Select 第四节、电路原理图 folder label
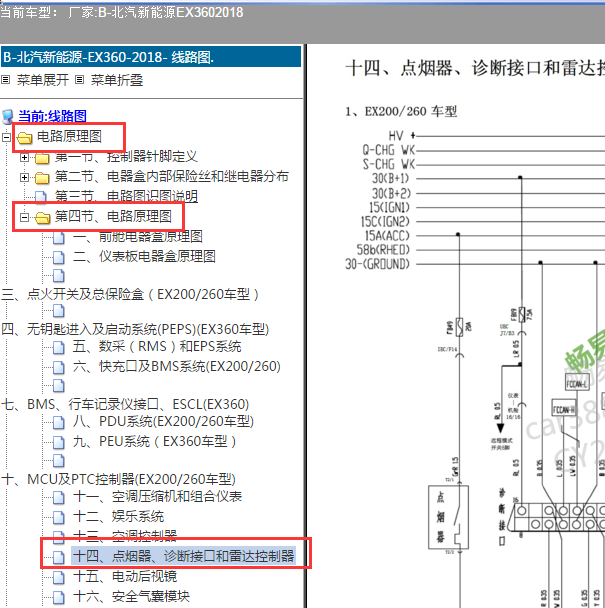The image size is (605, 608). point(113,217)
